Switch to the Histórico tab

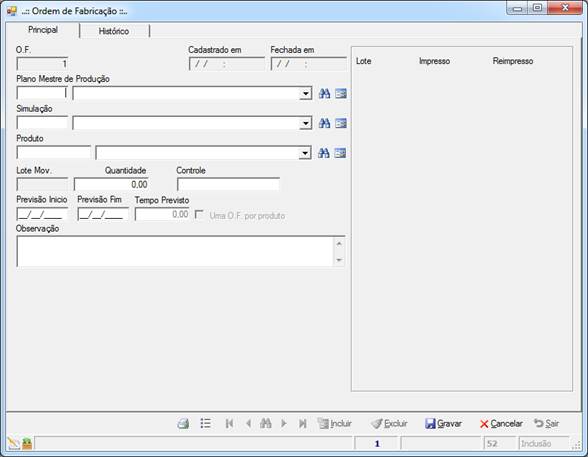pyautogui.click(x=114, y=31)
